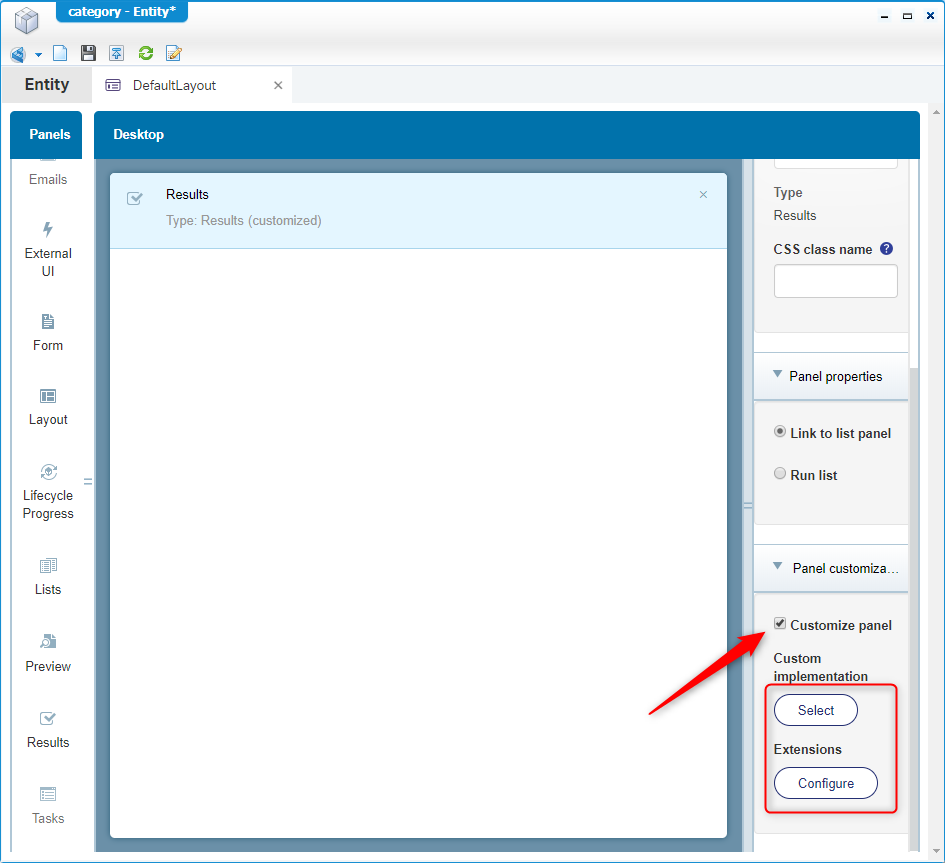The width and height of the screenshot is (945, 863).
Task: Select the Form panel icon
Action: point(48,322)
